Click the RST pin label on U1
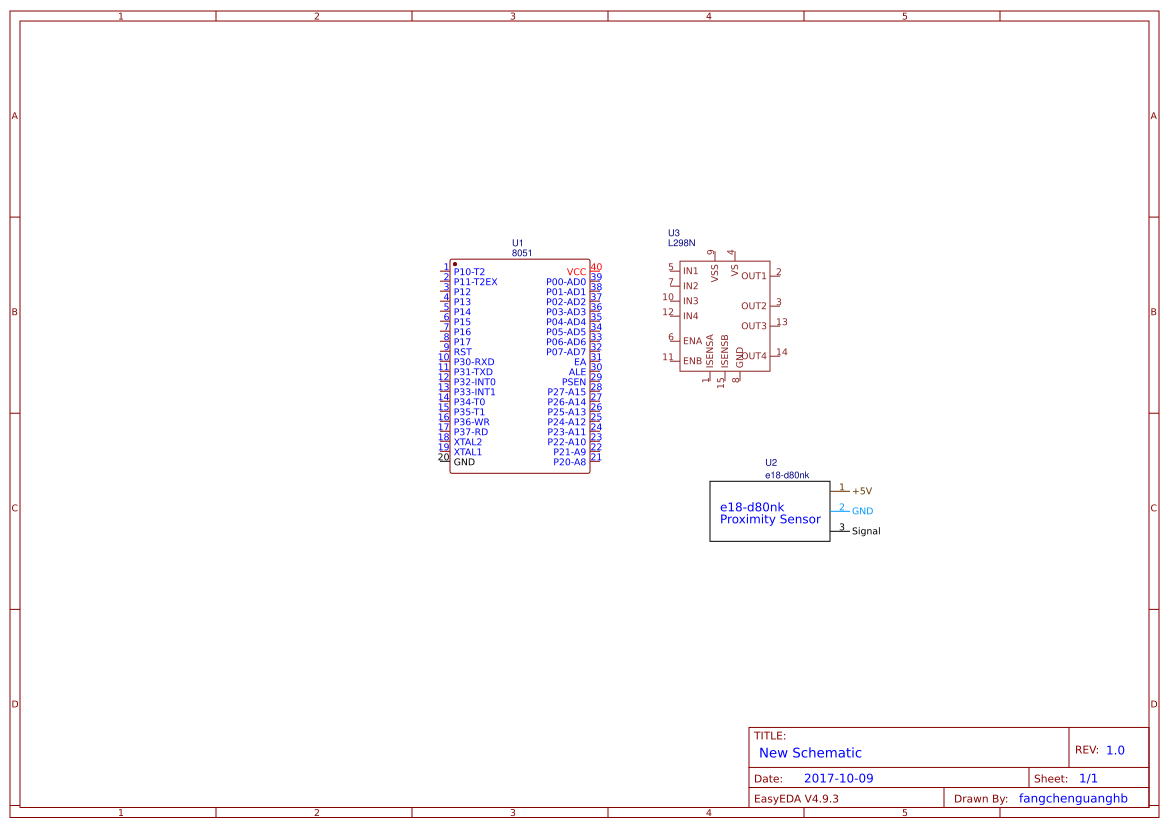1169x828 pixels. coord(465,351)
